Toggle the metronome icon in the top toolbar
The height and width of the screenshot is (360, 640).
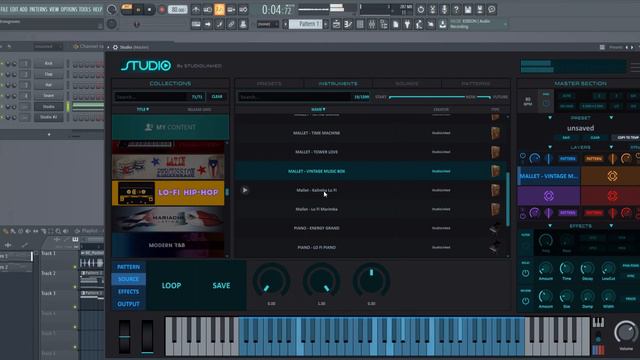coord(196,9)
